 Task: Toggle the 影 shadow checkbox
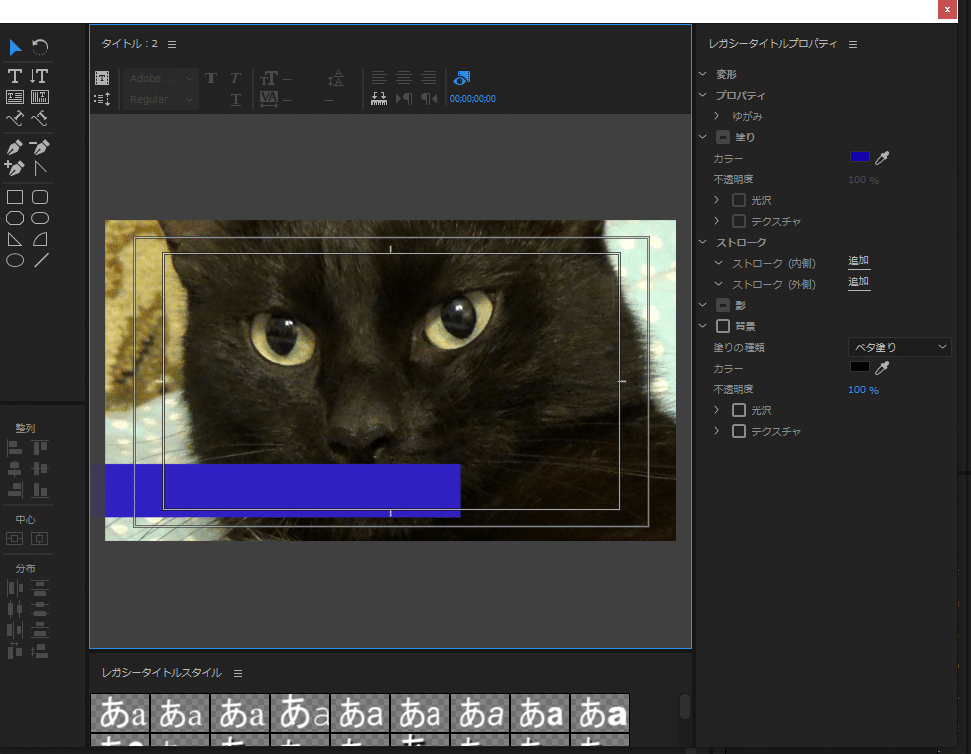pyautogui.click(x=723, y=305)
